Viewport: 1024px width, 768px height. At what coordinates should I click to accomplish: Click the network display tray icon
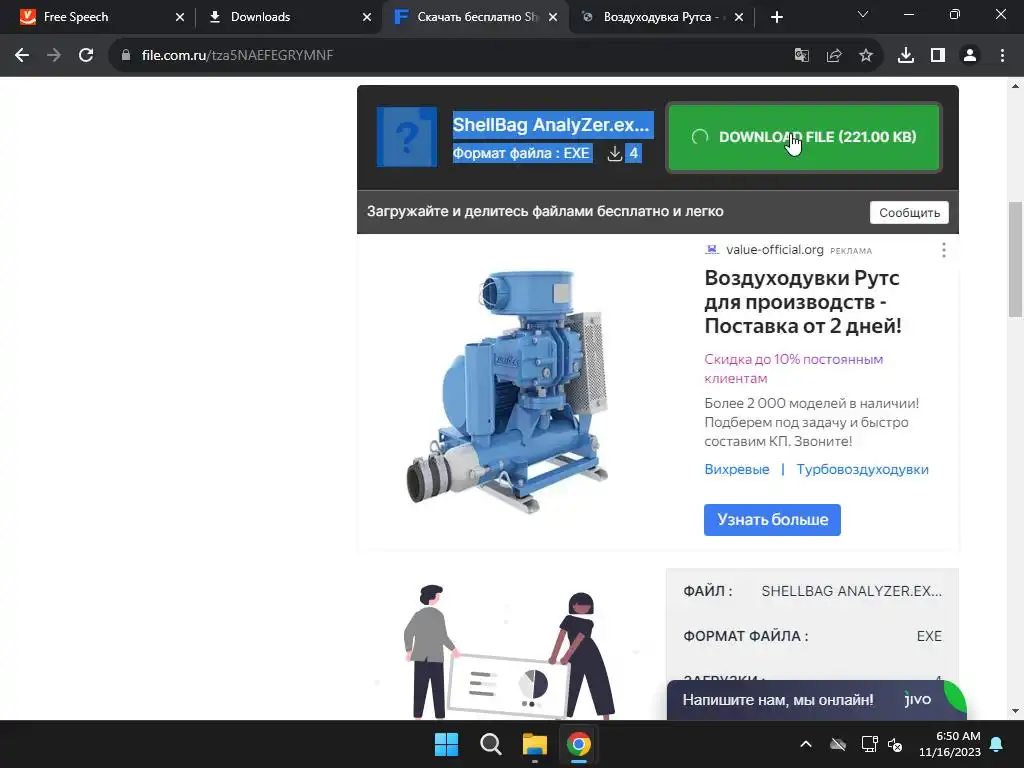click(869, 744)
